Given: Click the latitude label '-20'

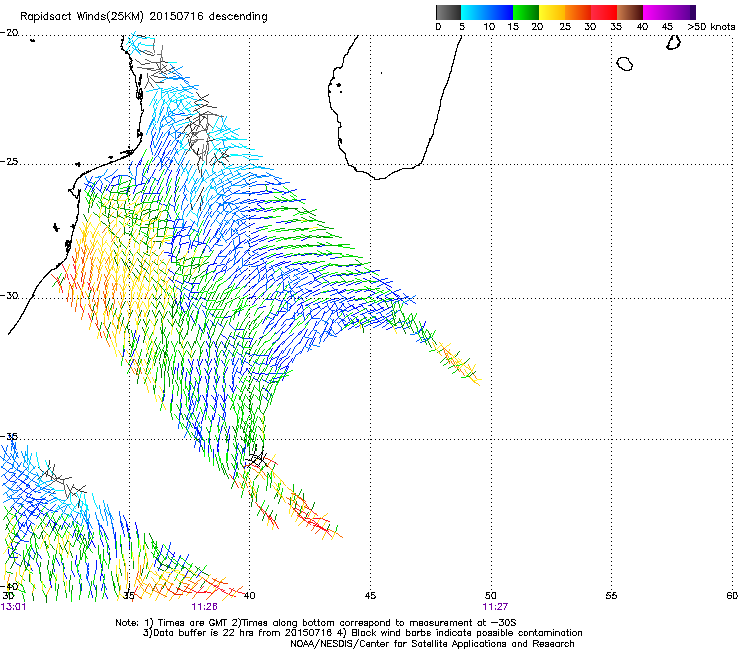Looking at the screenshot, I should (x=9, y=33).
